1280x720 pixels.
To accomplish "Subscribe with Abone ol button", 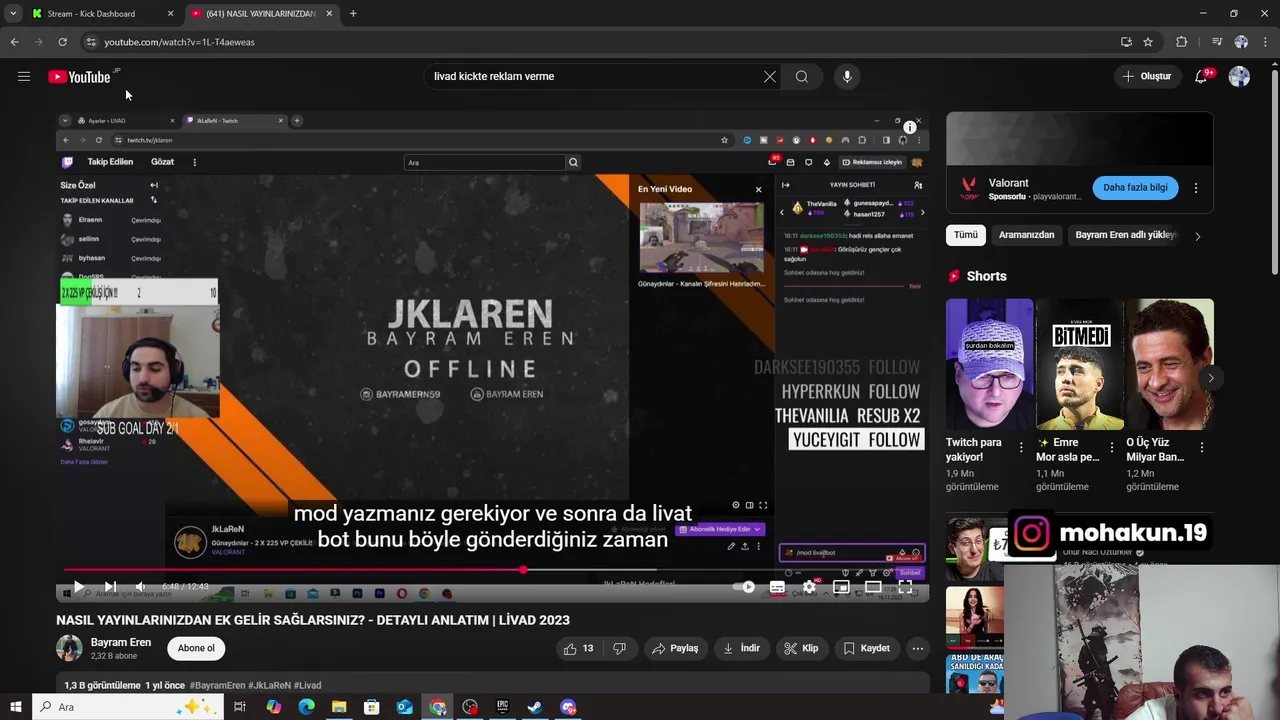I will click(196, 648).
